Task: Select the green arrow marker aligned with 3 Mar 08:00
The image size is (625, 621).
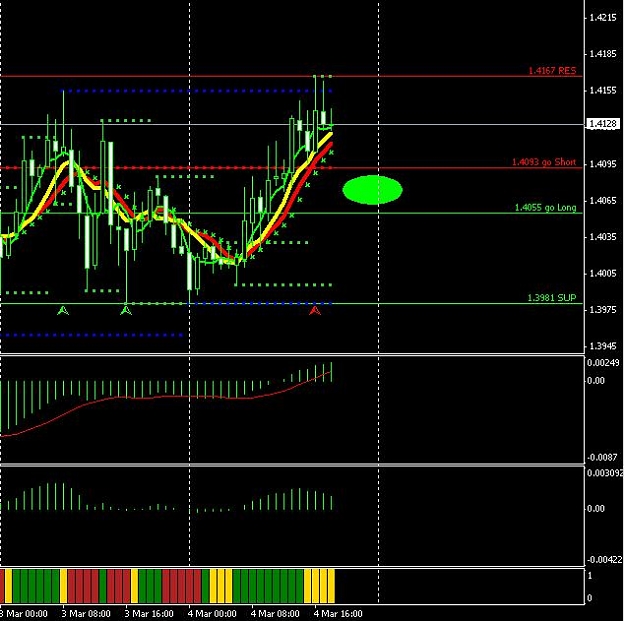Action: tap(63, 310)
